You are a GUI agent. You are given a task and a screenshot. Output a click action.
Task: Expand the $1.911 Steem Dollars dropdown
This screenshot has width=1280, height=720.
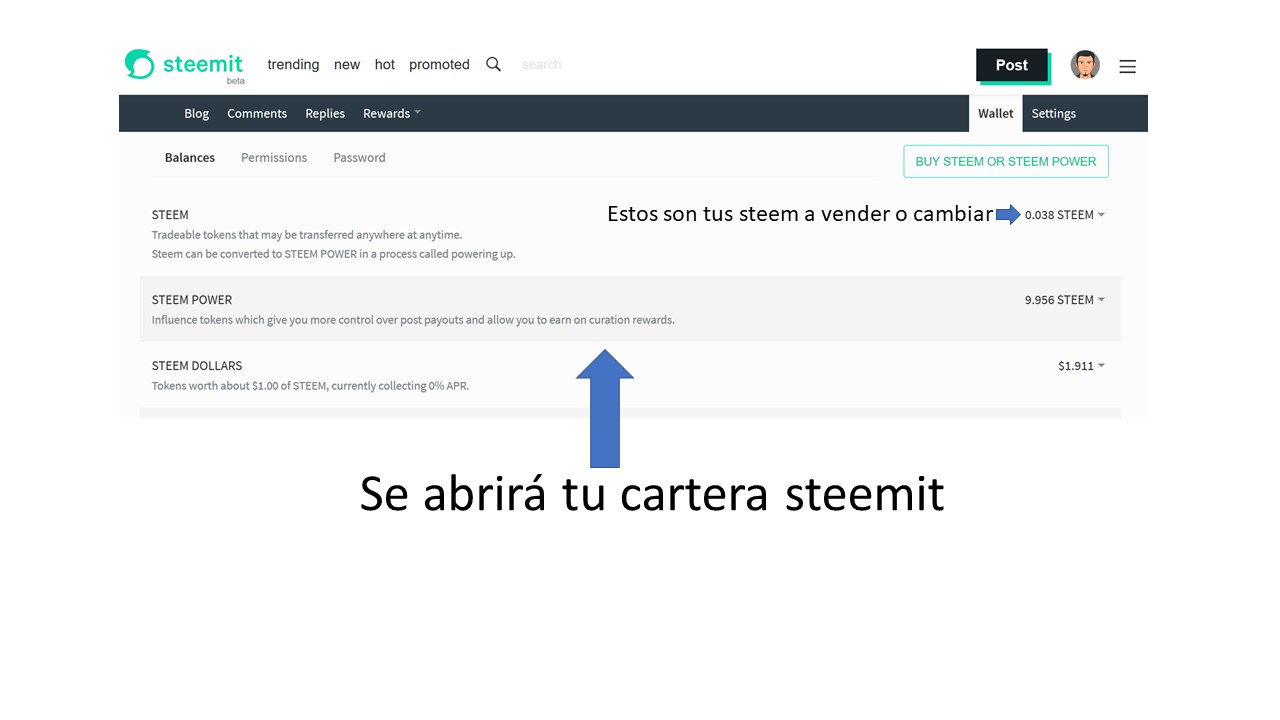[x=1082, y=366]
